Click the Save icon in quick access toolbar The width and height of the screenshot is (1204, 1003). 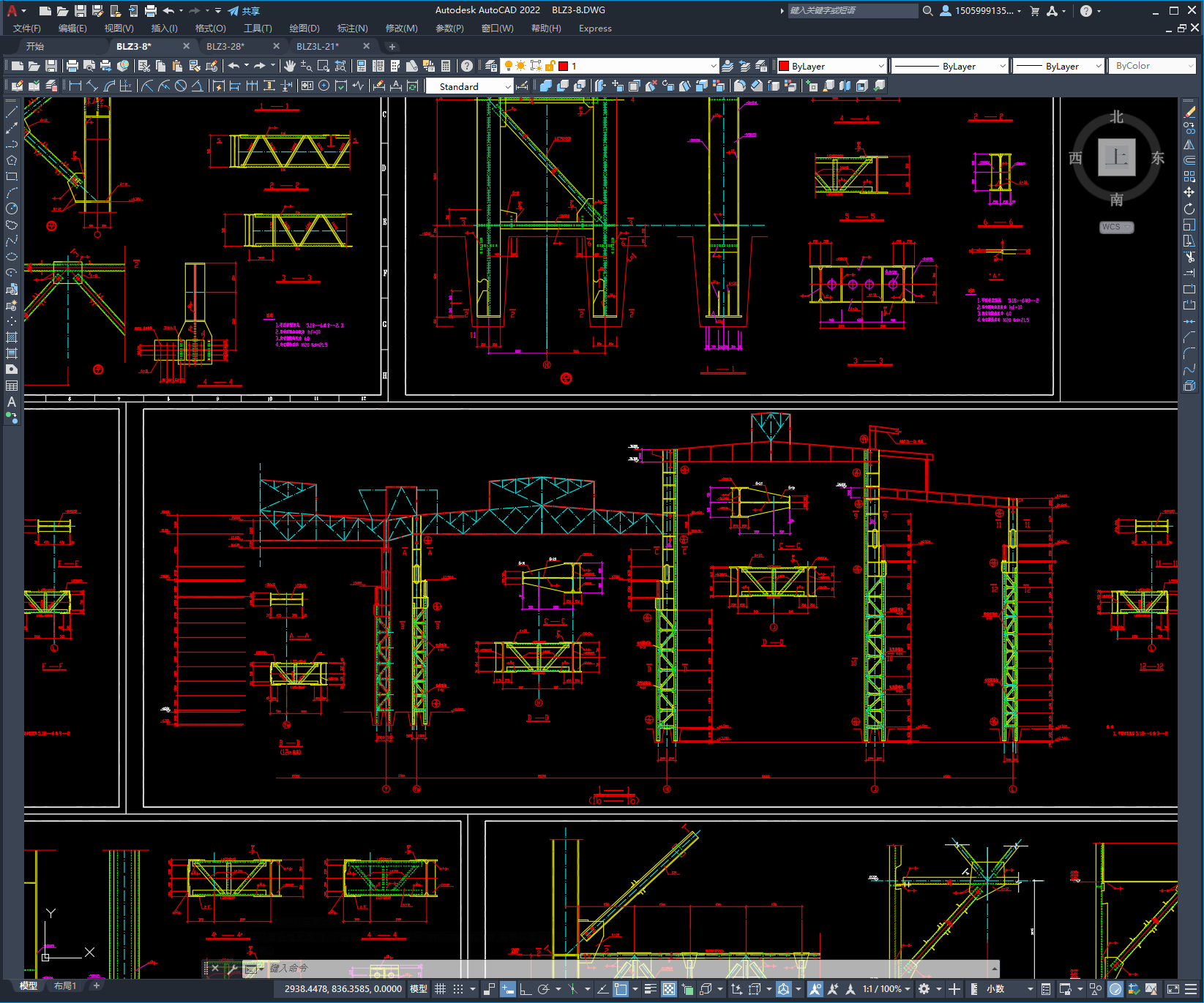(x=81, y=11)
